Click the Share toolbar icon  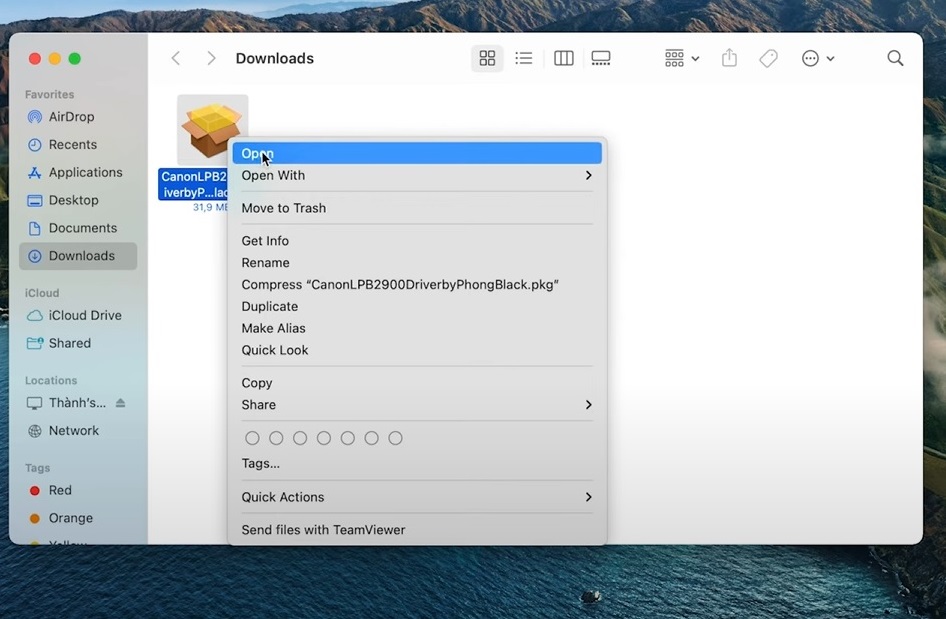729,59
